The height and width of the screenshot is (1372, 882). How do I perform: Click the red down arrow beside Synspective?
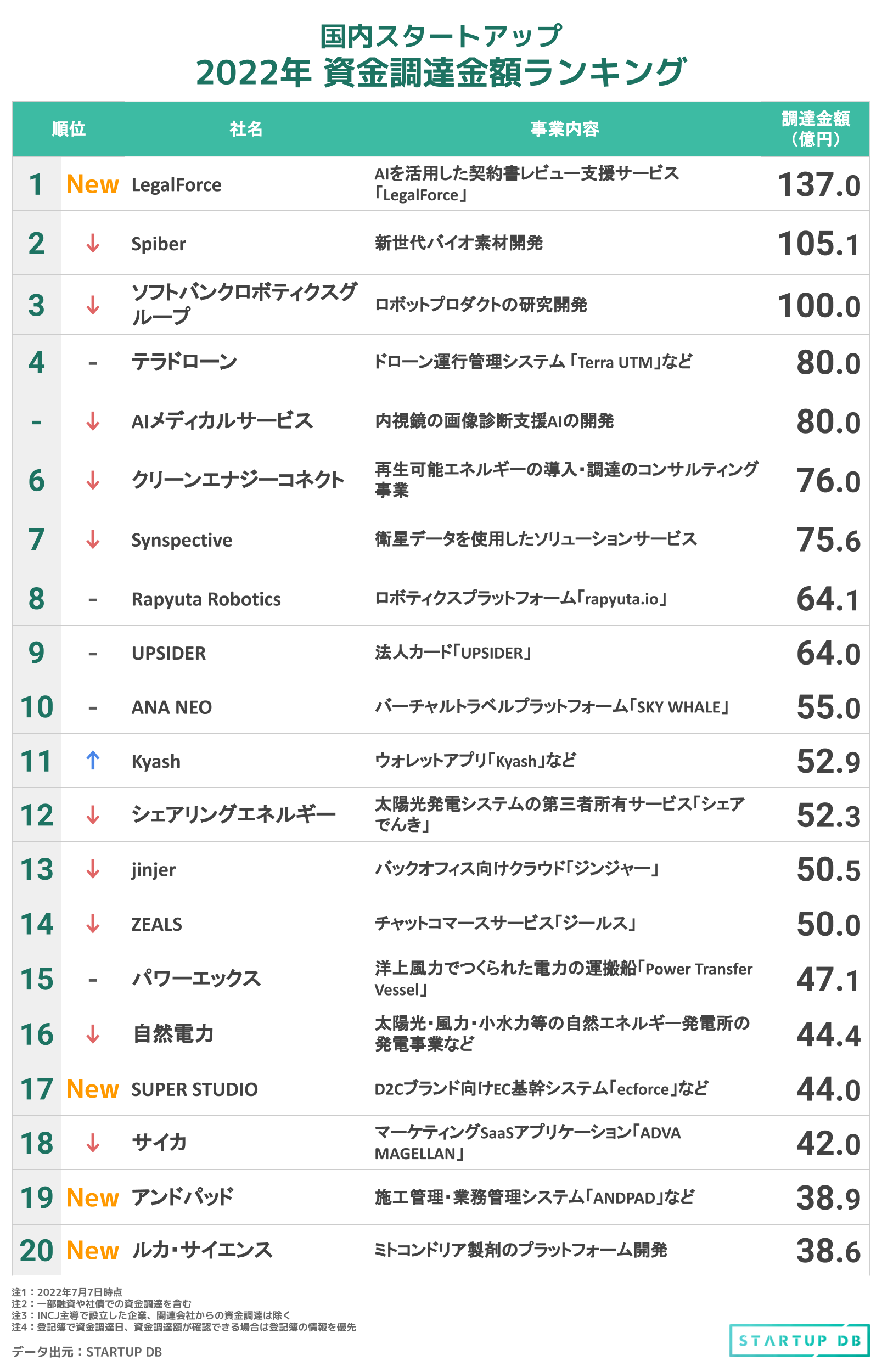[93, 539]
